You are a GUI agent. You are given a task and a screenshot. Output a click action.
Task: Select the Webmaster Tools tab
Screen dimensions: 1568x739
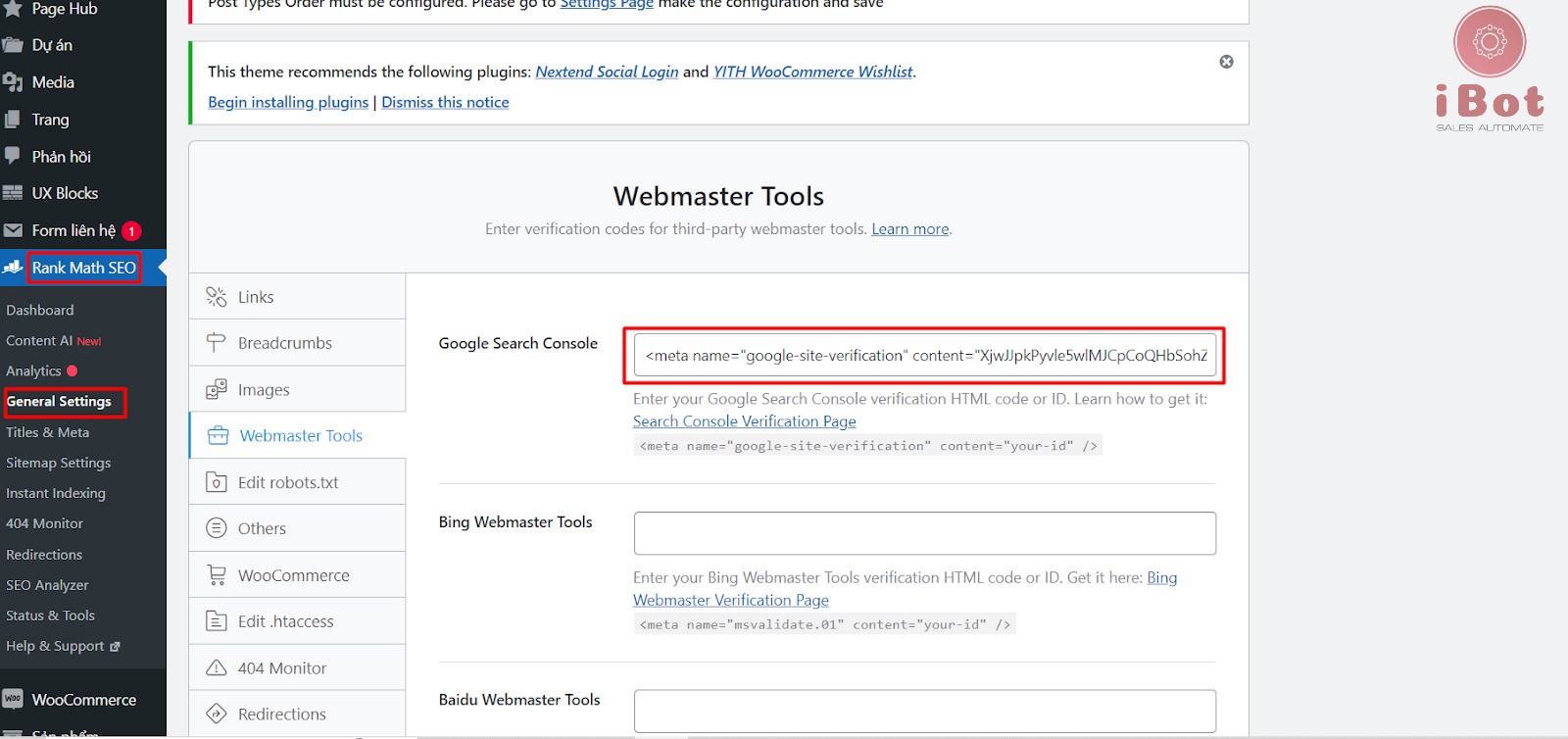coord(297,436)
